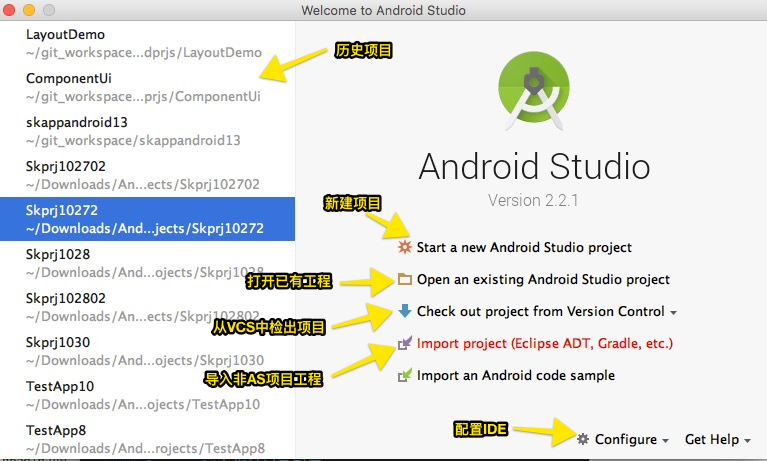This screenshot has width=767, height=461.
Task: Click the Import Android code sample icon
Action: 405,375
